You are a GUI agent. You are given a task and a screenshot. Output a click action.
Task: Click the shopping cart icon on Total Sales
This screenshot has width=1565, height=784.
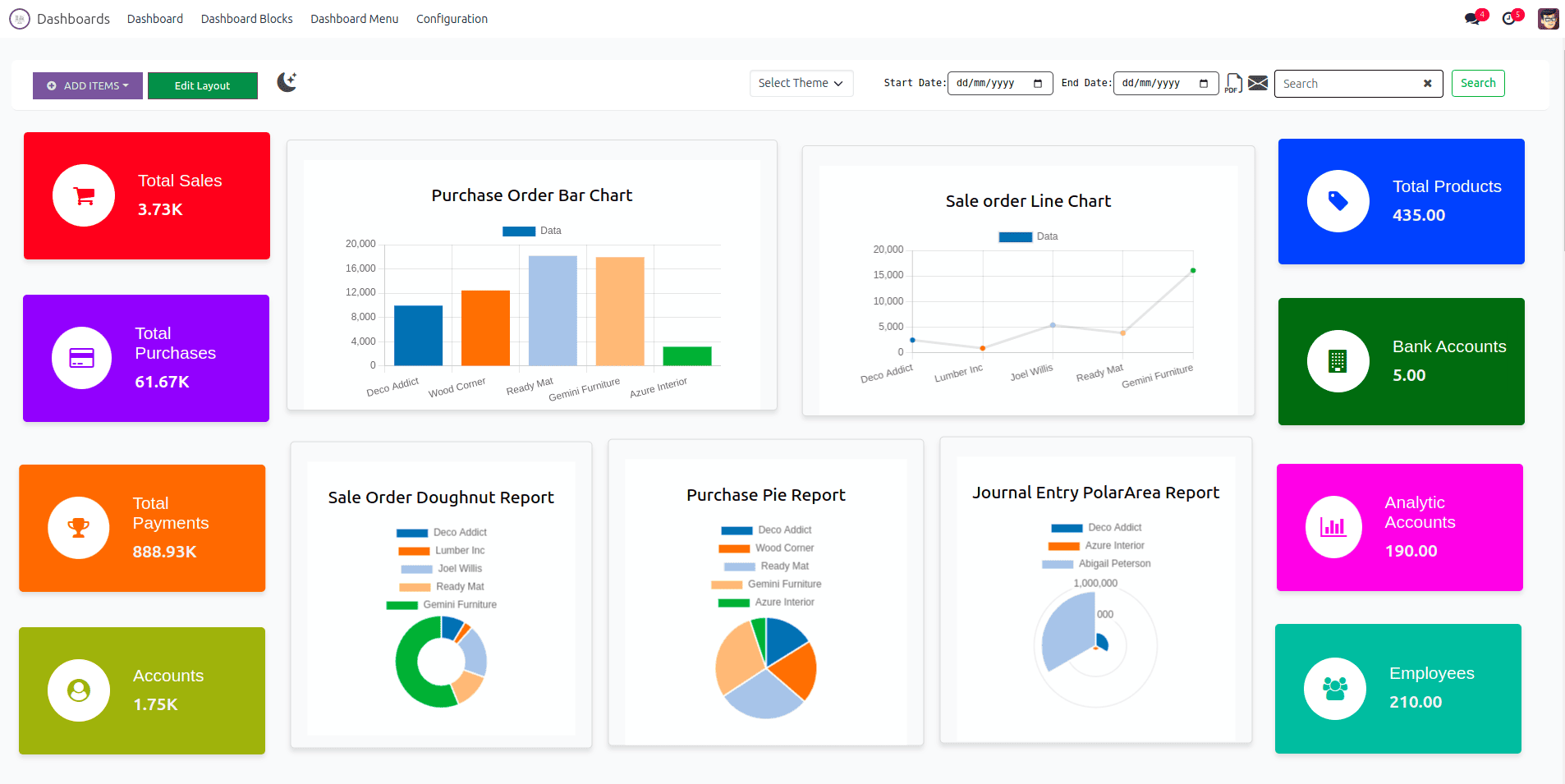click(x=83, y=195)
